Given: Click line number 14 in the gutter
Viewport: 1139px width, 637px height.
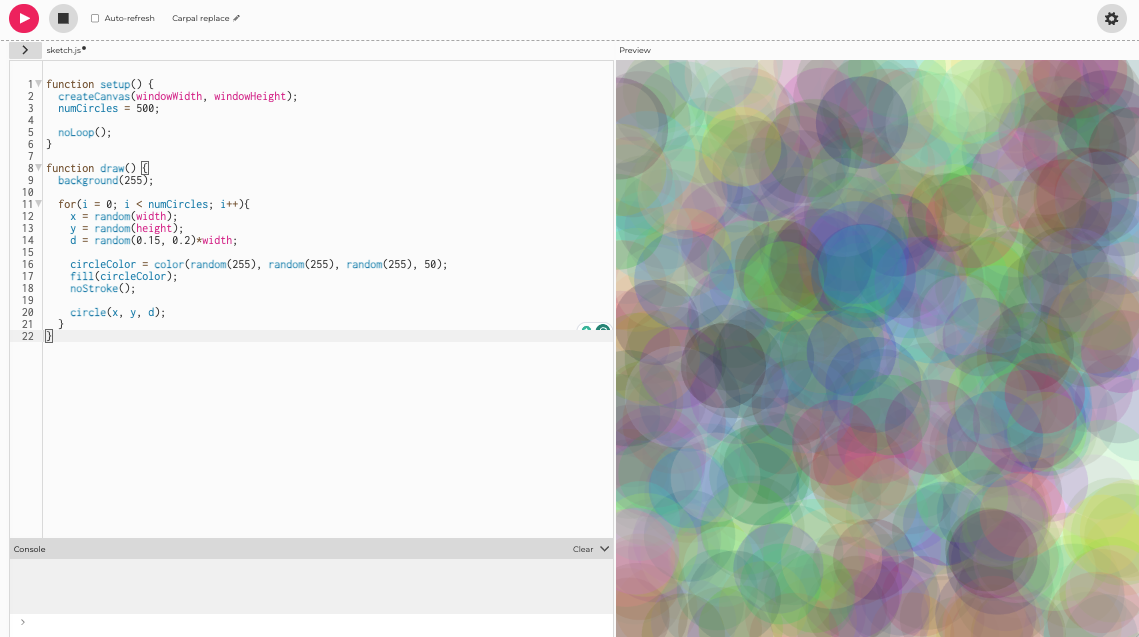Looking at the screenshot, I should [x=27, y=240].
